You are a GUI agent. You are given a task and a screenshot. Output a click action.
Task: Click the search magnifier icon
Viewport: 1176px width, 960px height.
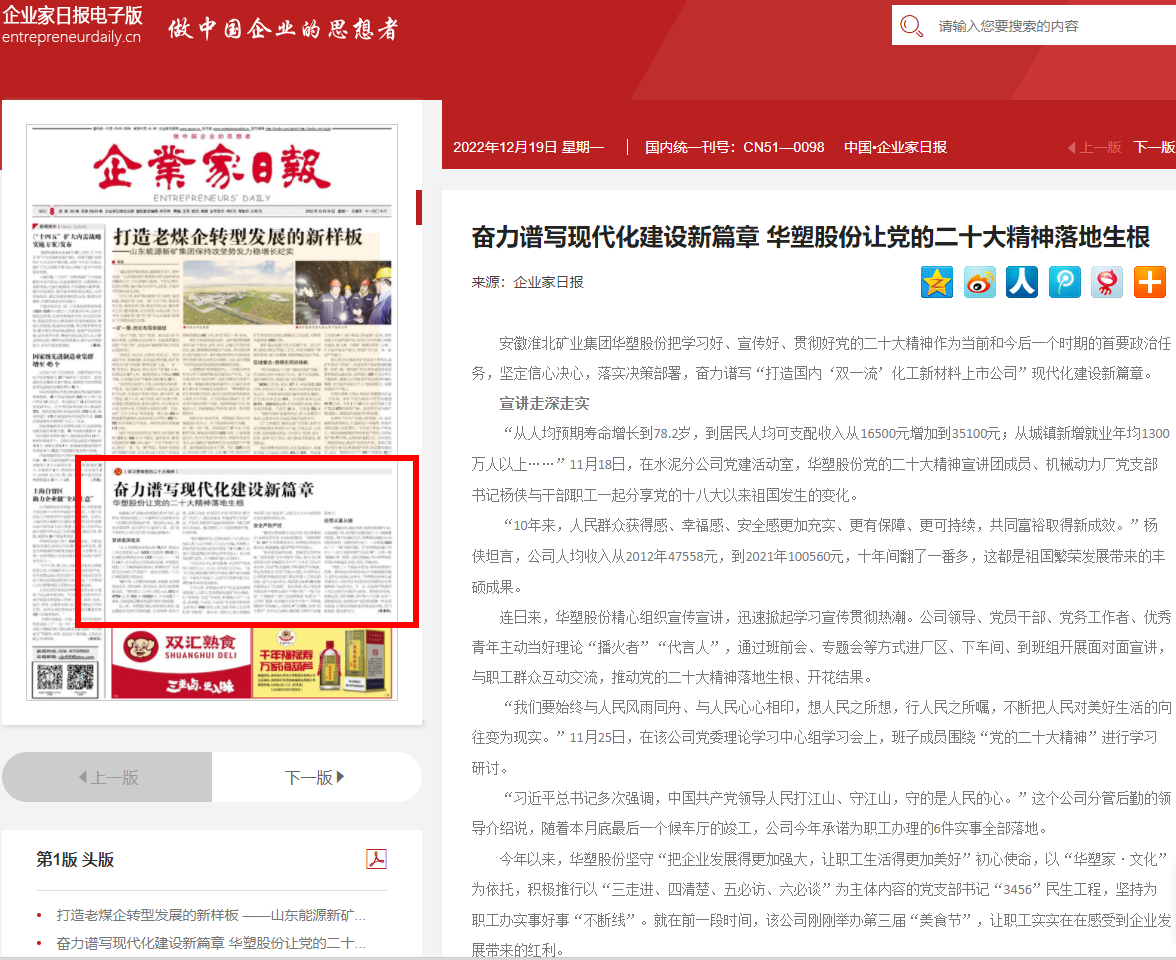pyautogui.click(x=911, y=27)
